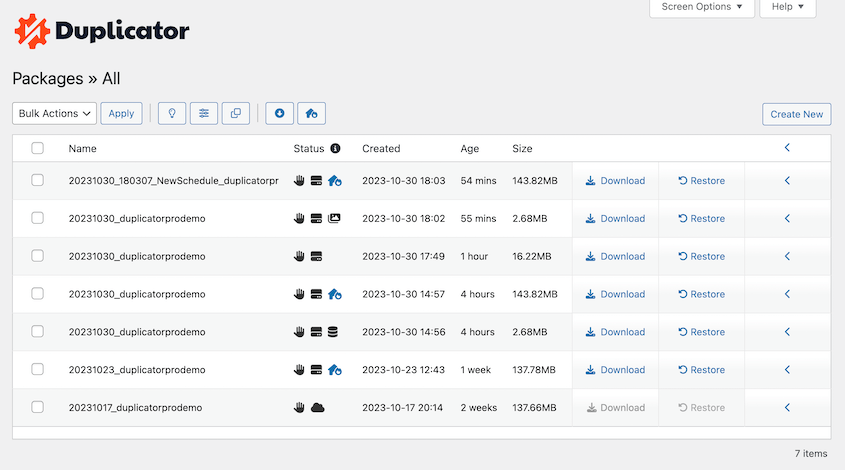Click package name 20231017_duplicatorprodemo
Viewport: 845px width, 470px height.
coord(135,407)
